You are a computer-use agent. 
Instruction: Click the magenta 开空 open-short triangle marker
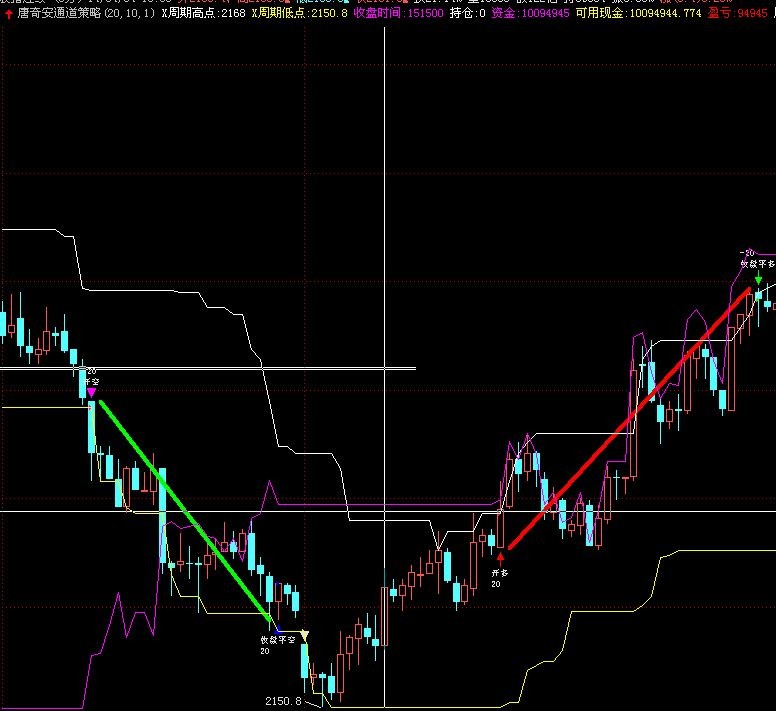tap(92, 392)
